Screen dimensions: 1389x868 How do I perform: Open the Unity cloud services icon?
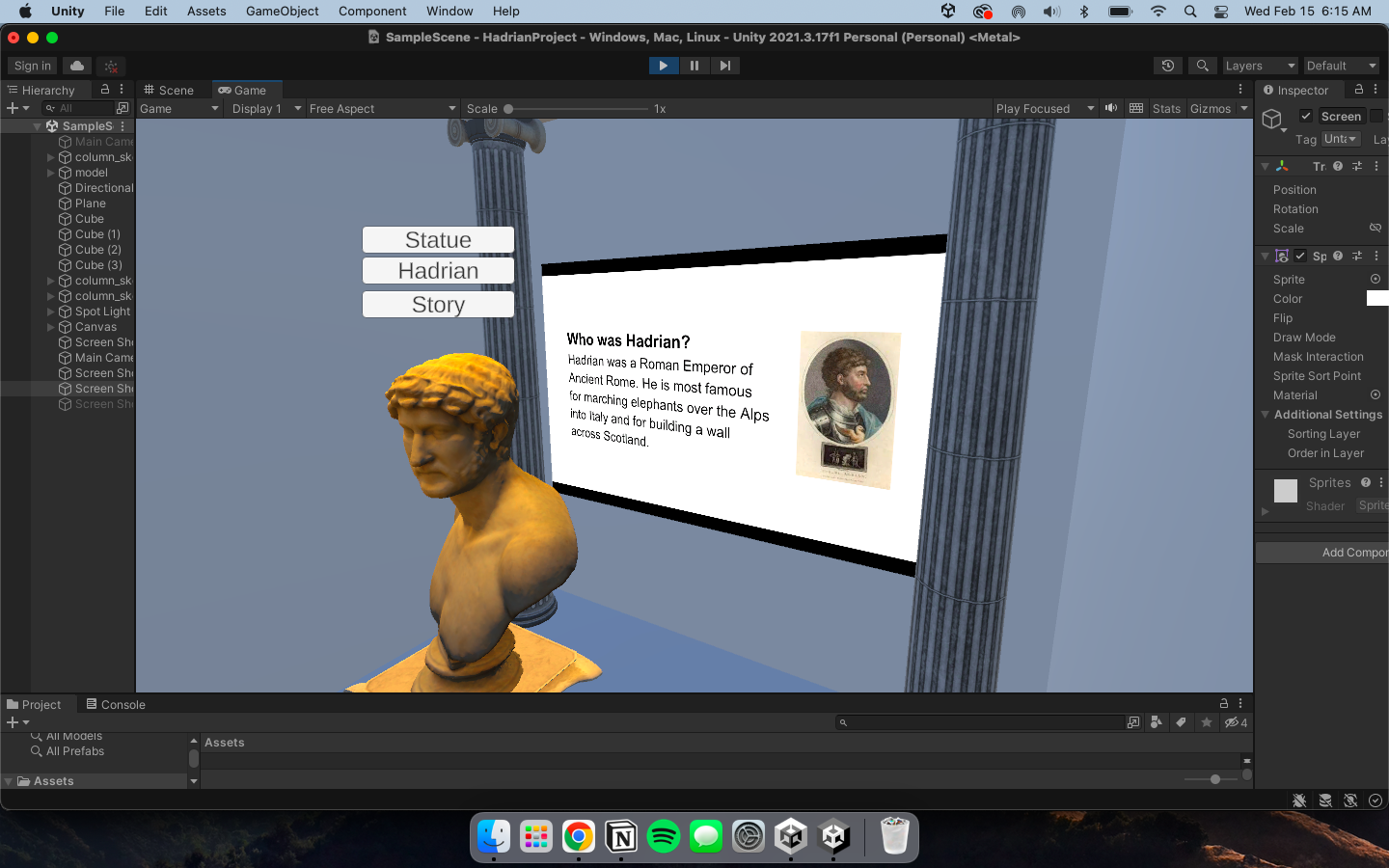coord(77,66)
